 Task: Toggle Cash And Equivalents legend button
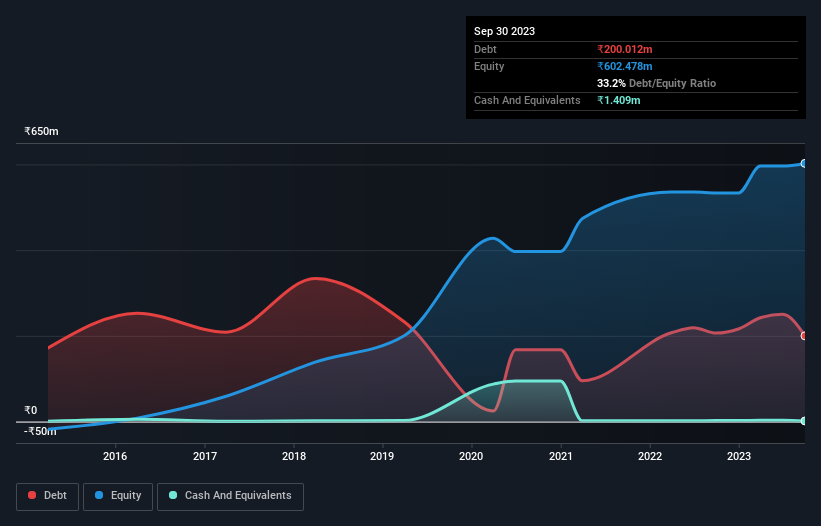point(230,496)
